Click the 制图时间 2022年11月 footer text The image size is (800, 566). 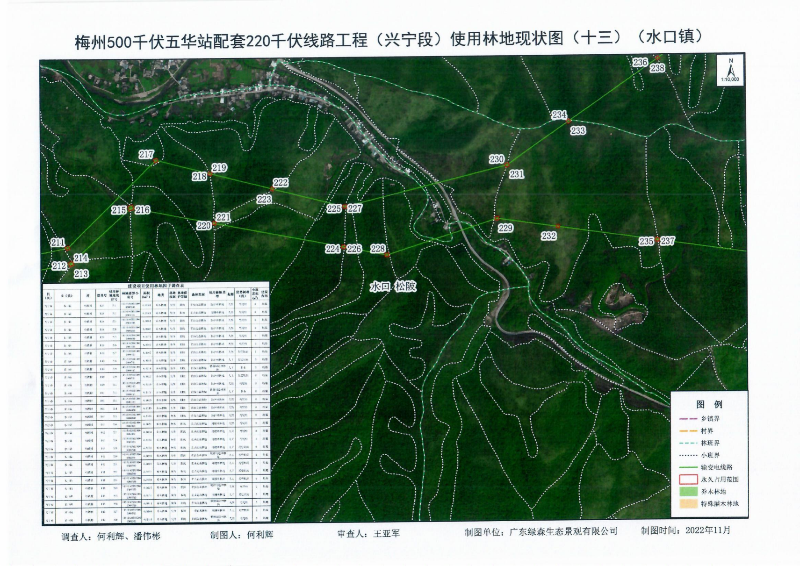click(x=686, y=530)
